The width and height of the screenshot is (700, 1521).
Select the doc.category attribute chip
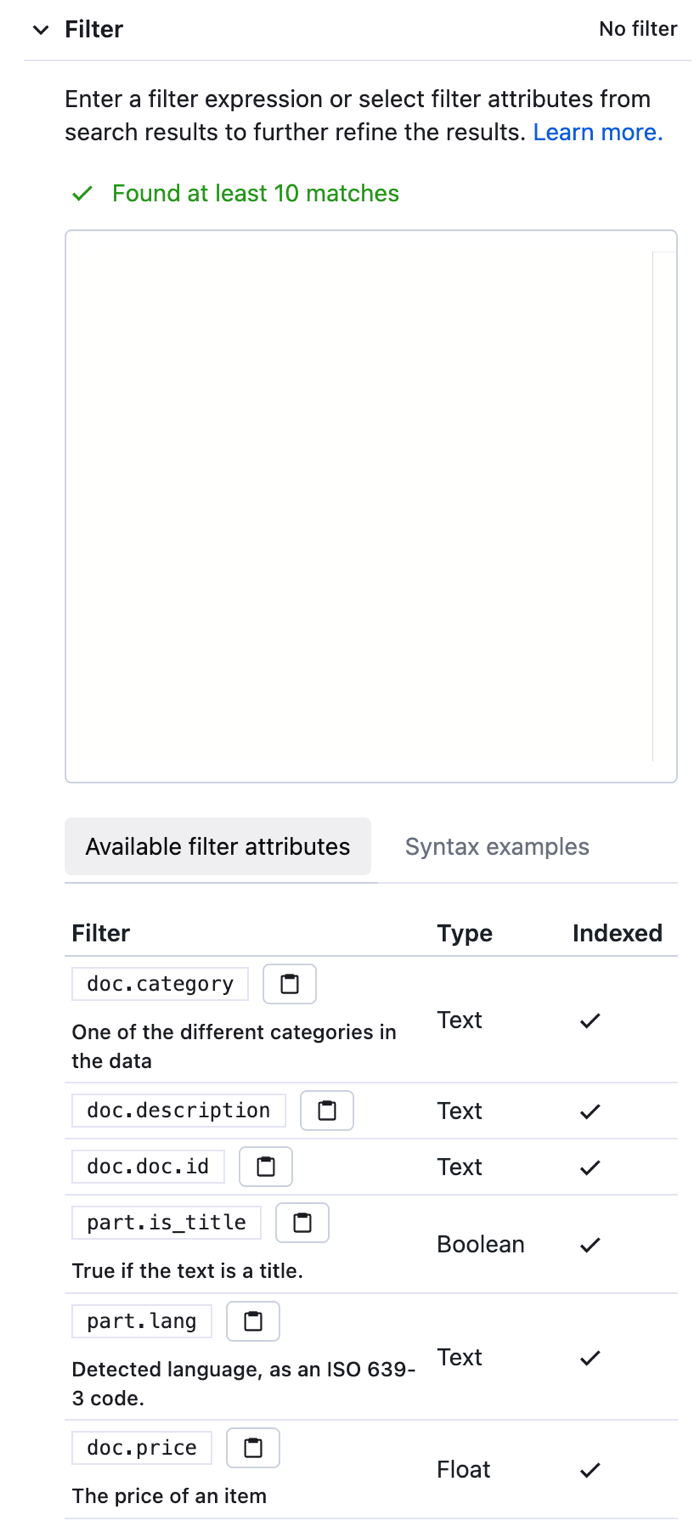pos(159,983)
